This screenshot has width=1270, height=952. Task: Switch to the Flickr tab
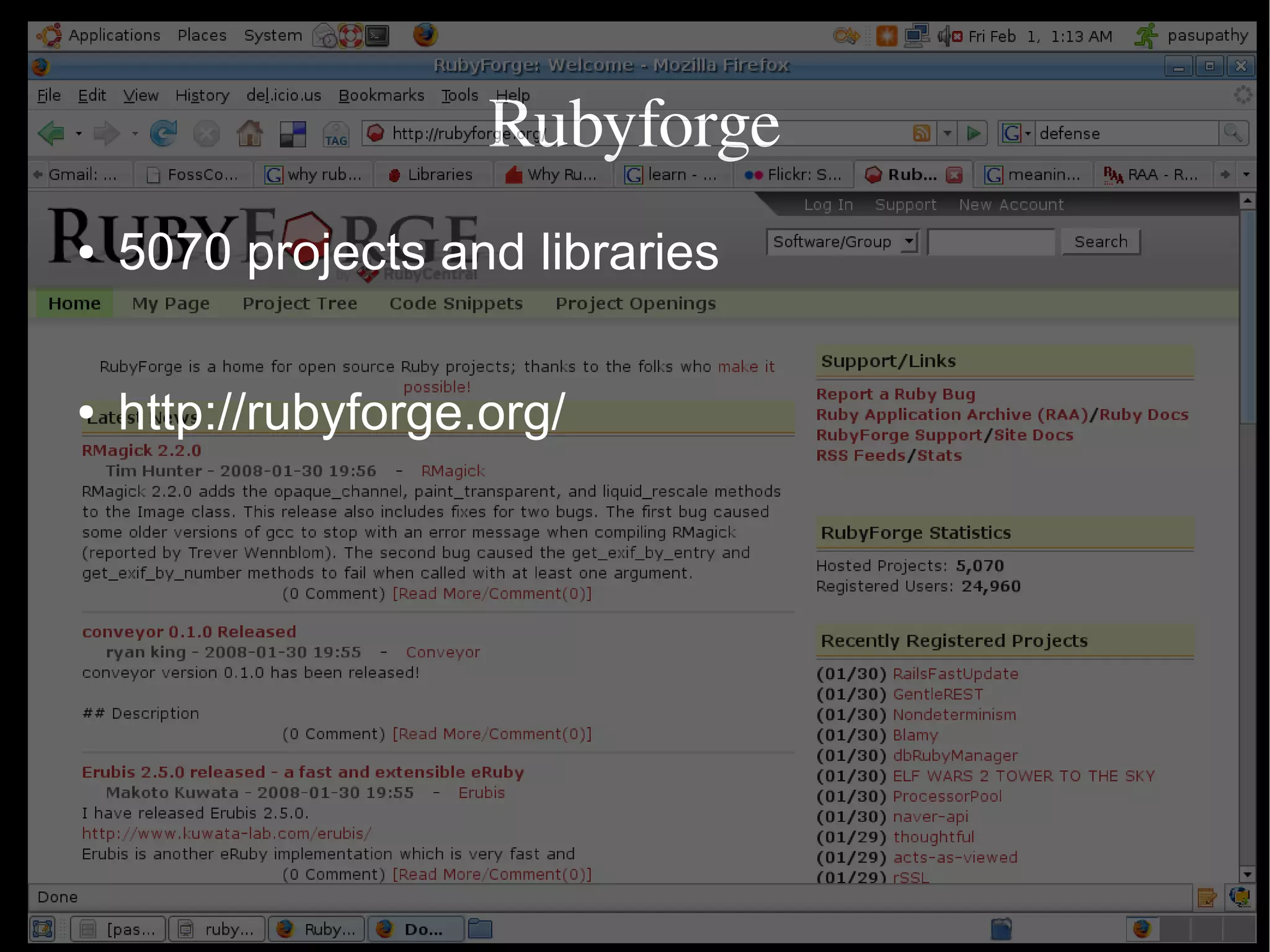click(794, 175)
